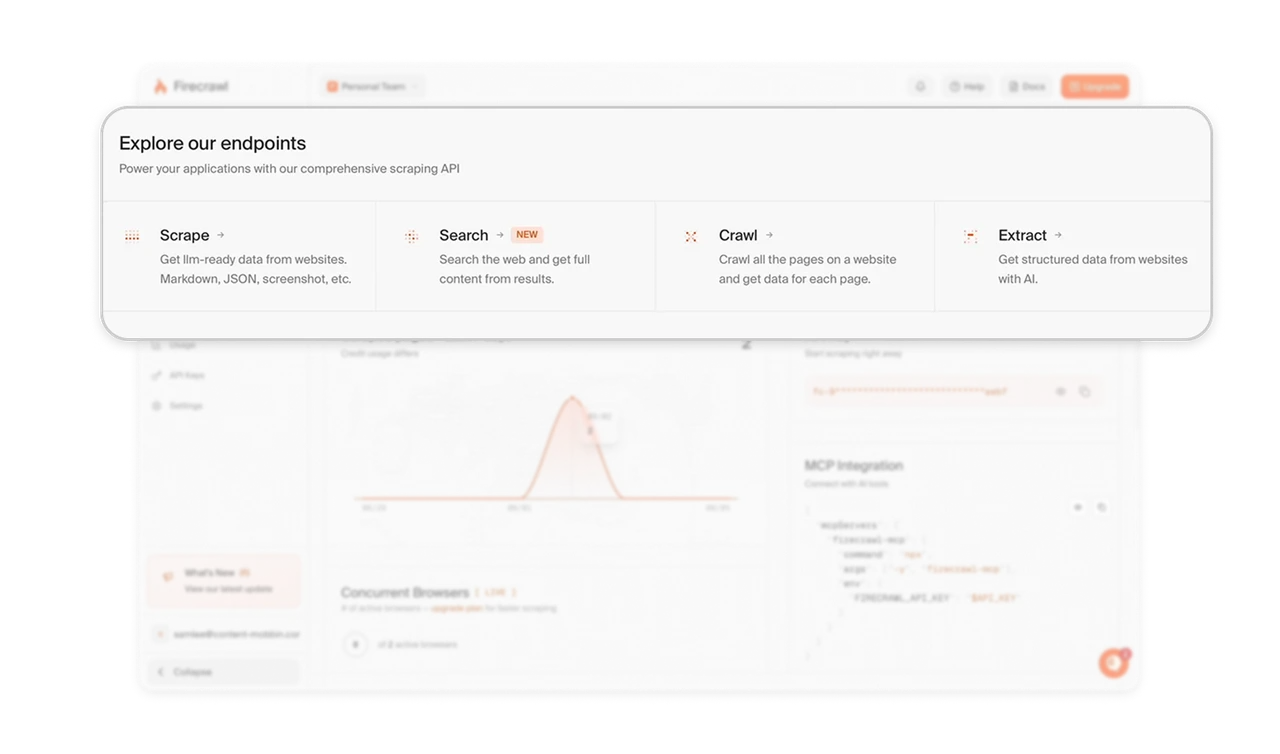Screen dimensions: 1280x754
Task: Click the arrow beside Crawl title
Action: [769, 235]
